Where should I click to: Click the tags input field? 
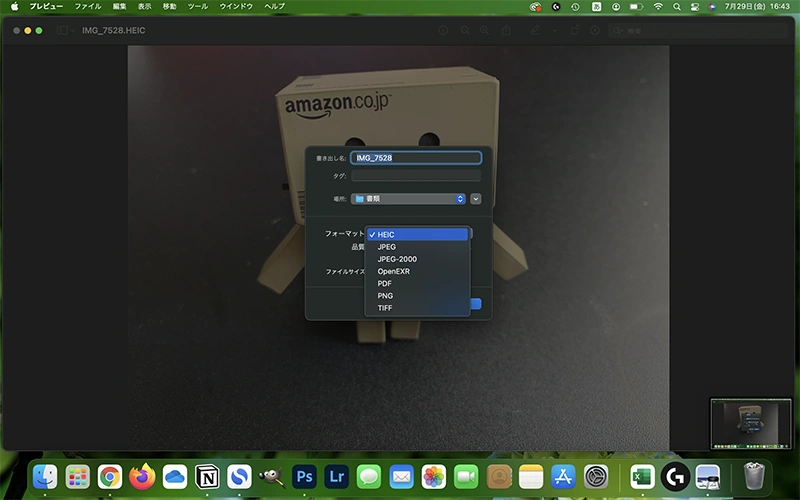coord(416,176)
